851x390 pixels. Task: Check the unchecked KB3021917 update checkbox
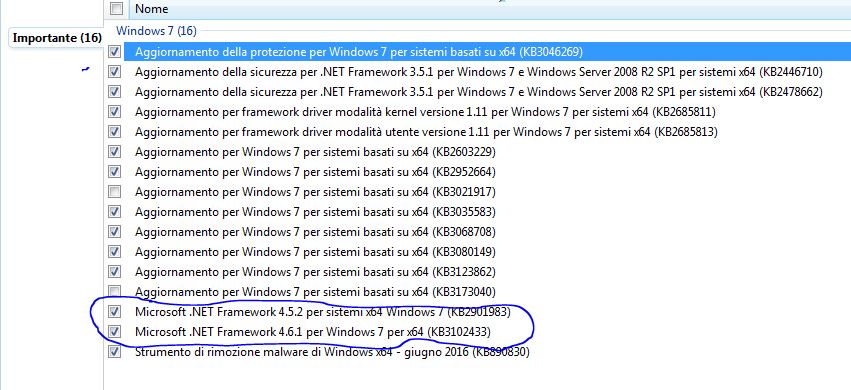tap(115, 191)
